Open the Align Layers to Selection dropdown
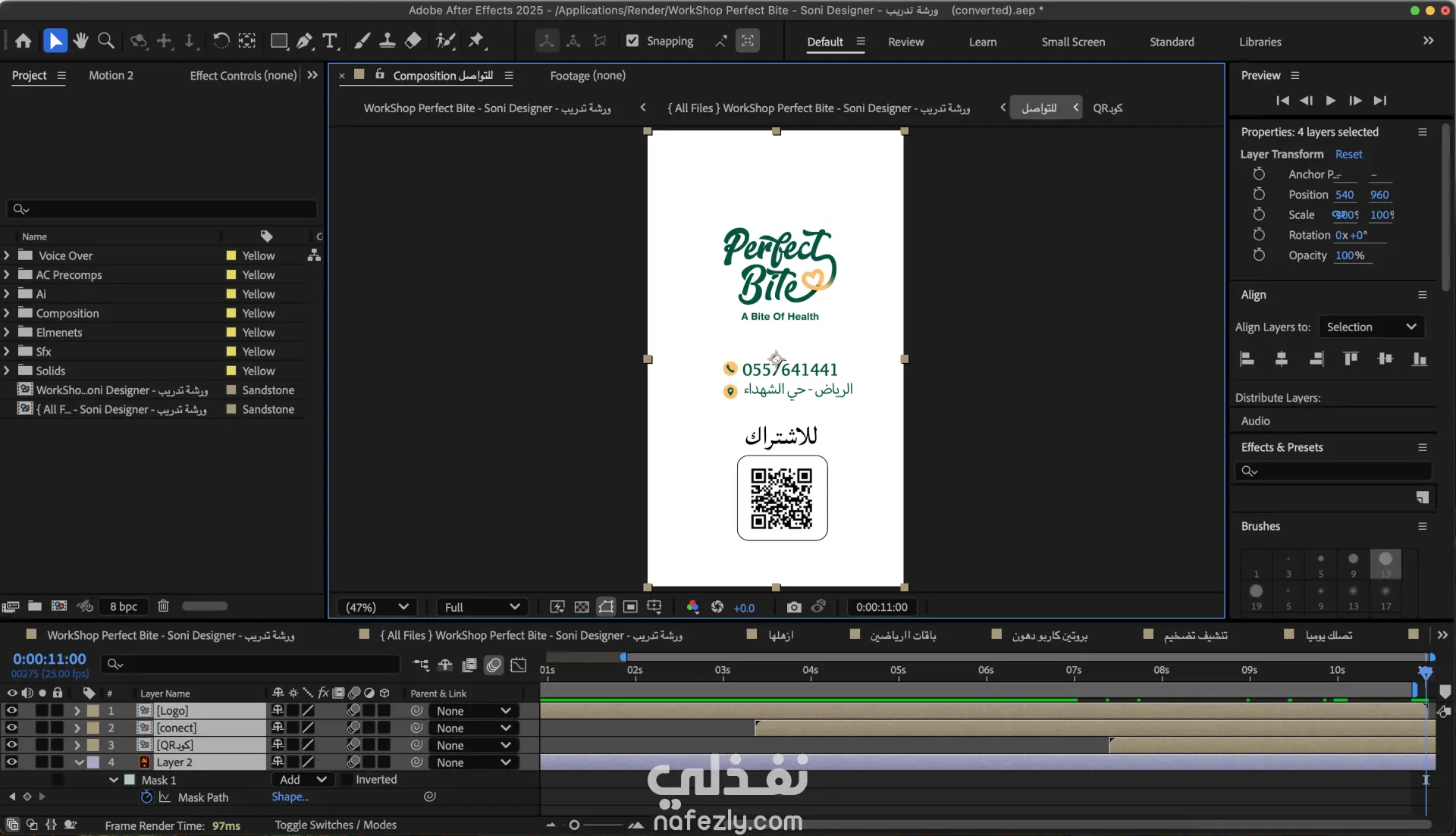Viewport: 1456px width, 836px height. tap(1371, 327)
